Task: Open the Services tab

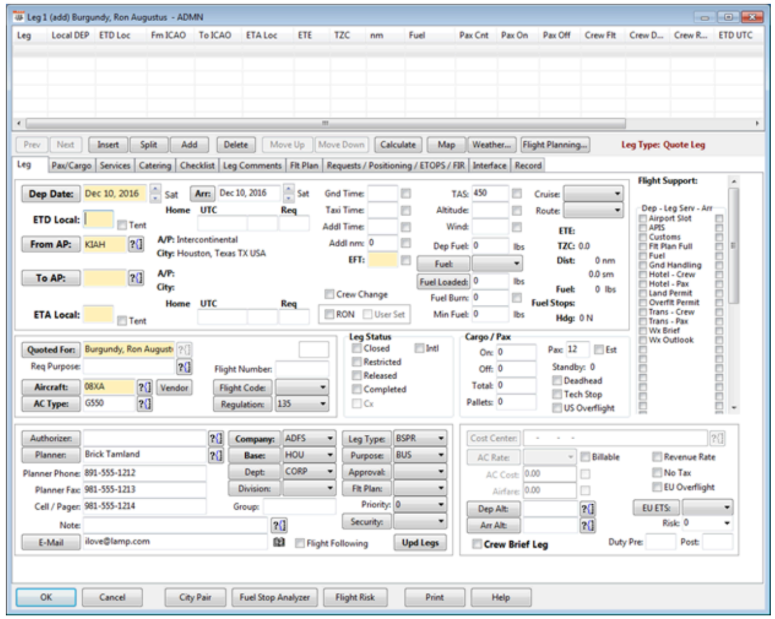Action: pos(115,166)
